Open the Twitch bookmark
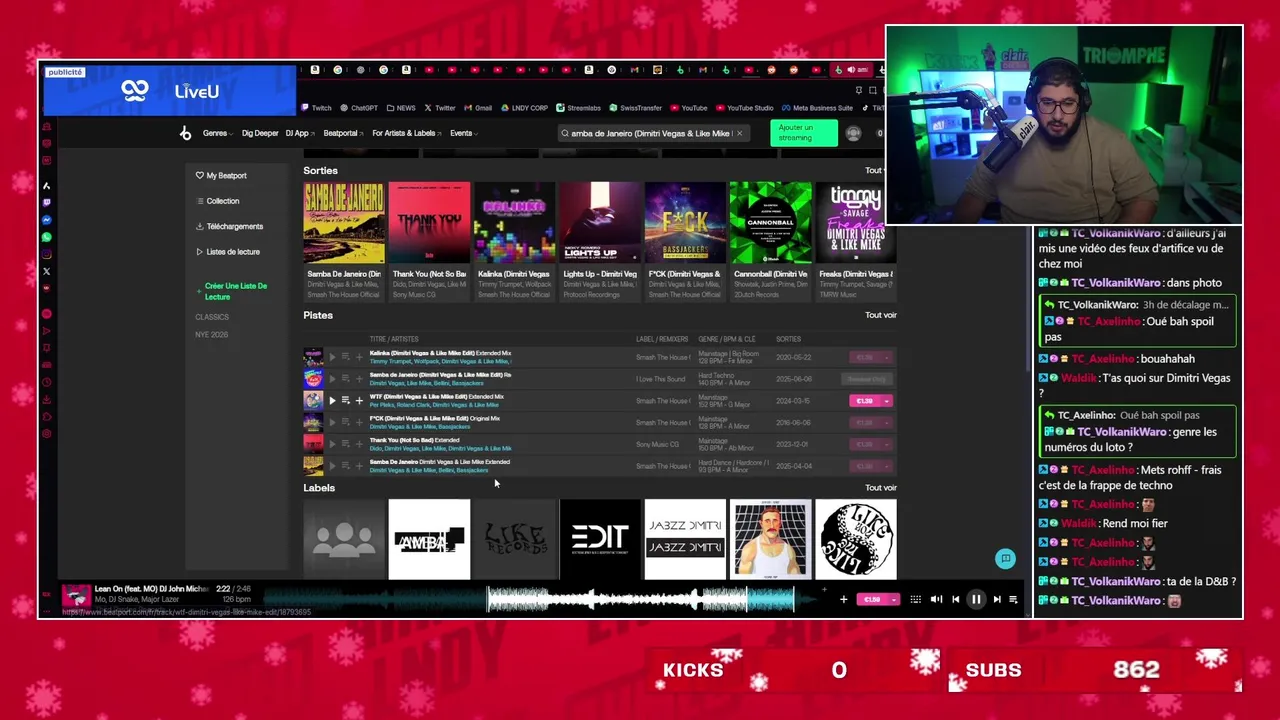1280x720 pixels. tap(316, 108)
